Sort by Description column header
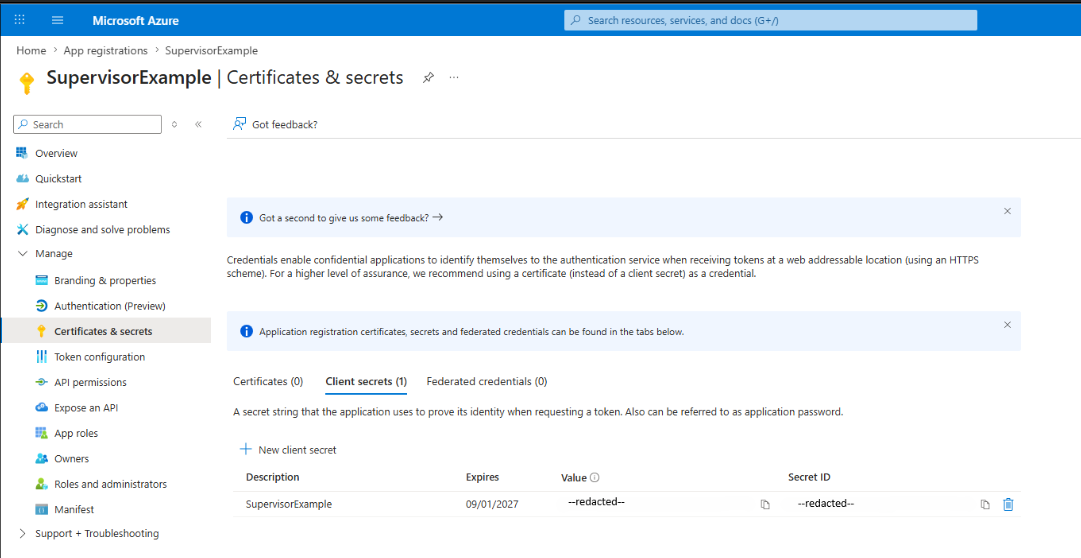 tap(273, 477)
